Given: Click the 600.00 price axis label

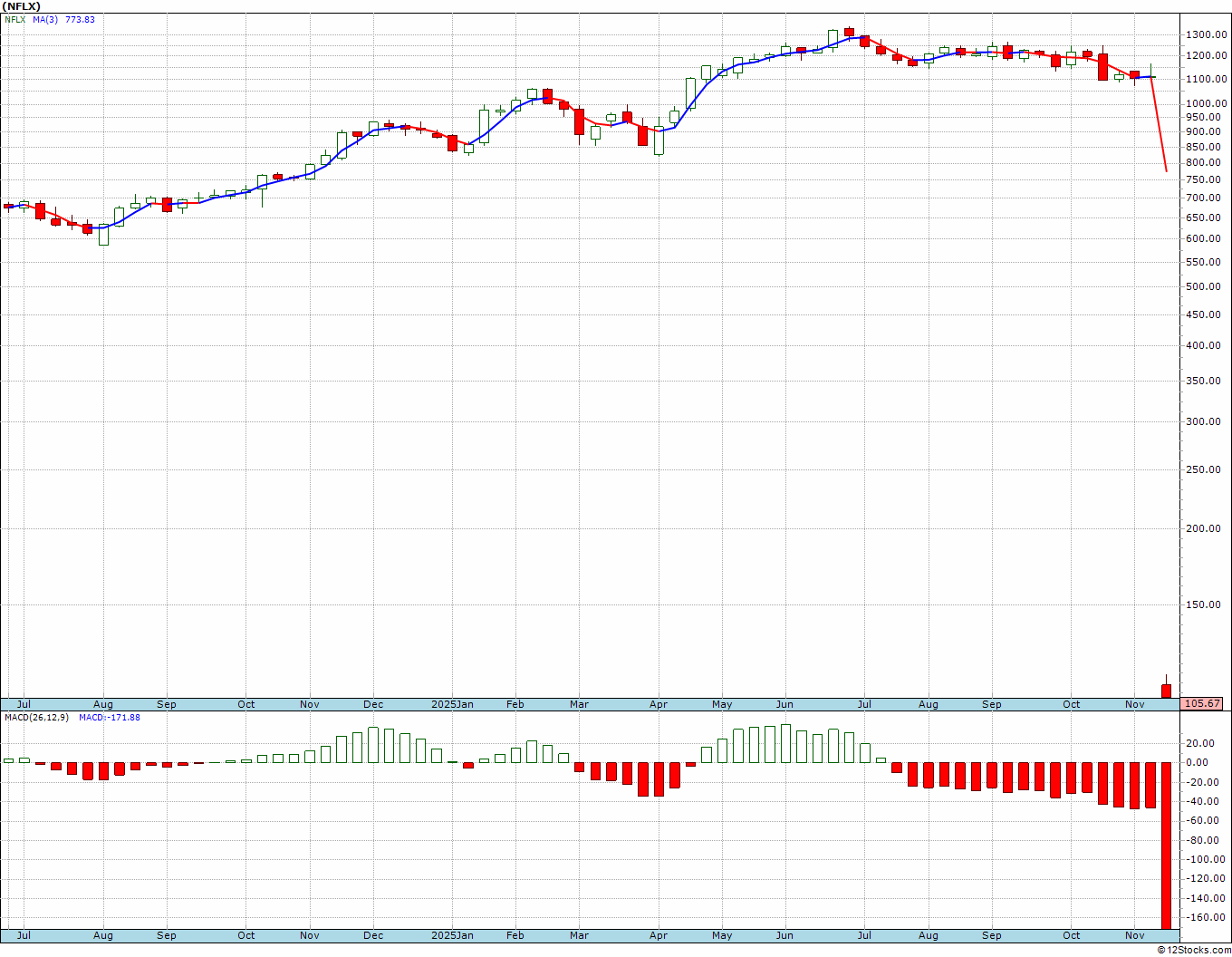Looking at the screenshot, I should click(1203, 239).
